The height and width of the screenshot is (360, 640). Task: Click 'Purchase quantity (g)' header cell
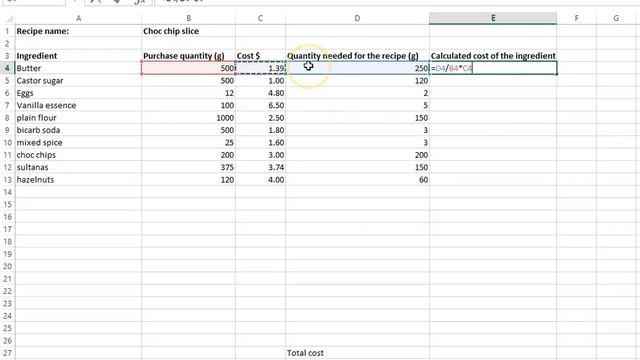coord(188,56)
